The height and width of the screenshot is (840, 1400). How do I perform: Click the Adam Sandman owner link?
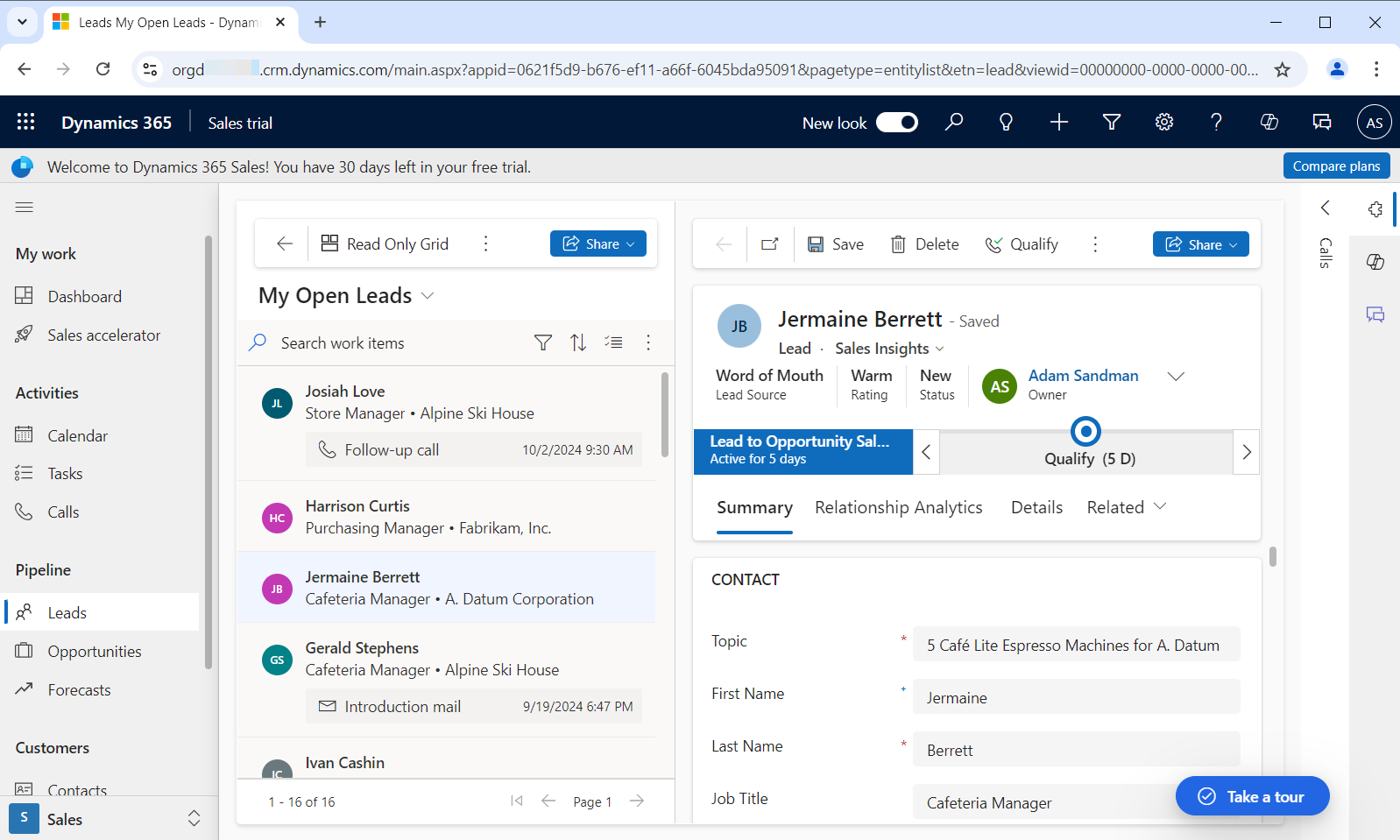point(1083,376)
